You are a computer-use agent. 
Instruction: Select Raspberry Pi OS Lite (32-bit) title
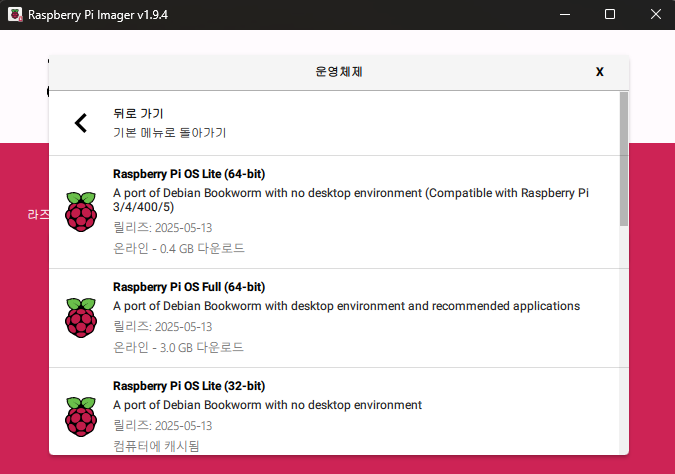(189, 386)
